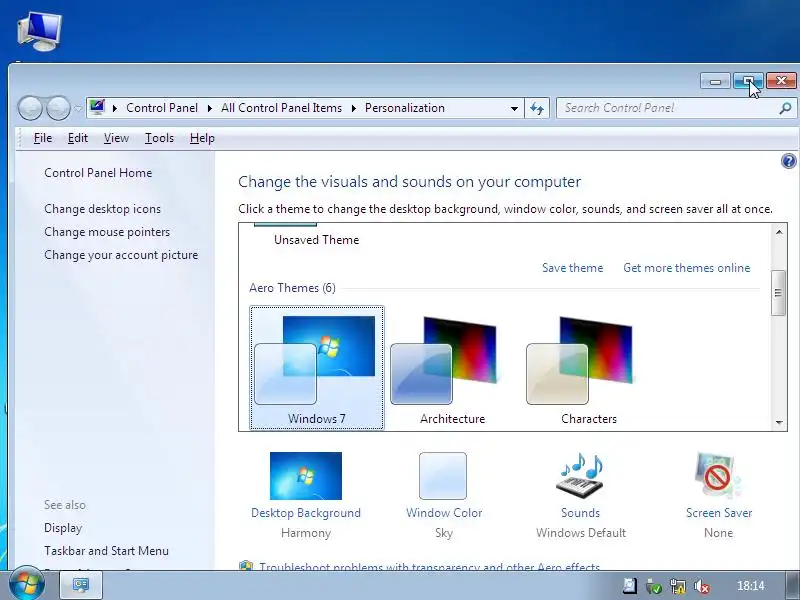The image size is (800, 600).
Task: Open the Tools menu
Action: 159,138
